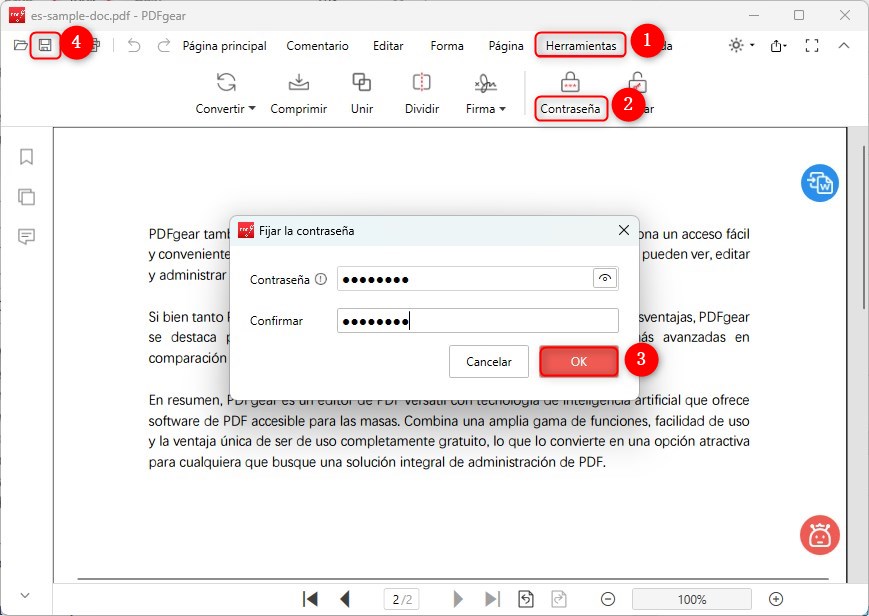
Task: Zoom out with minus button
Action: tap(608, 599)
